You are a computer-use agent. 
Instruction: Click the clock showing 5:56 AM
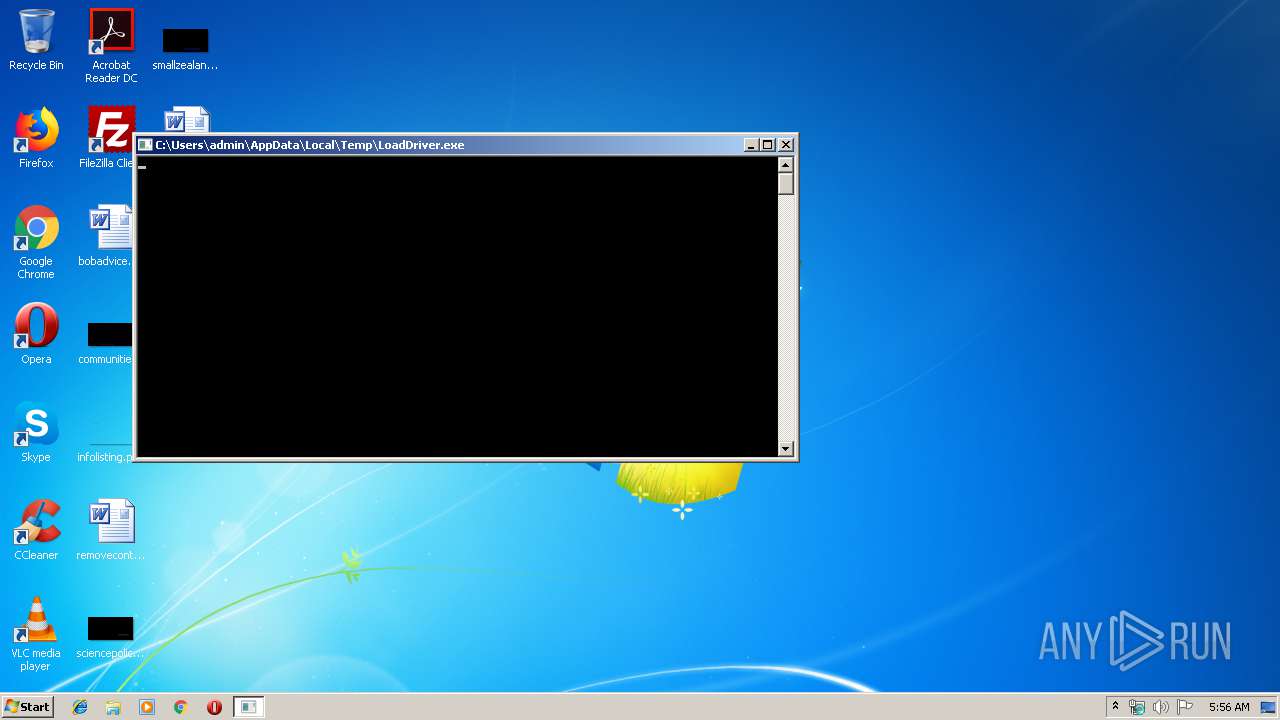[1229, 707]
